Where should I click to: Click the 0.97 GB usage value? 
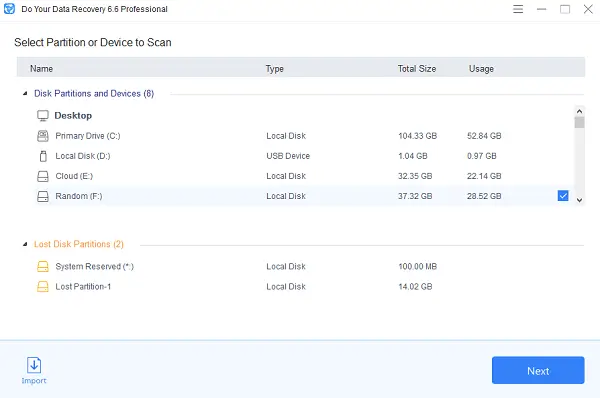pos(481,156)
